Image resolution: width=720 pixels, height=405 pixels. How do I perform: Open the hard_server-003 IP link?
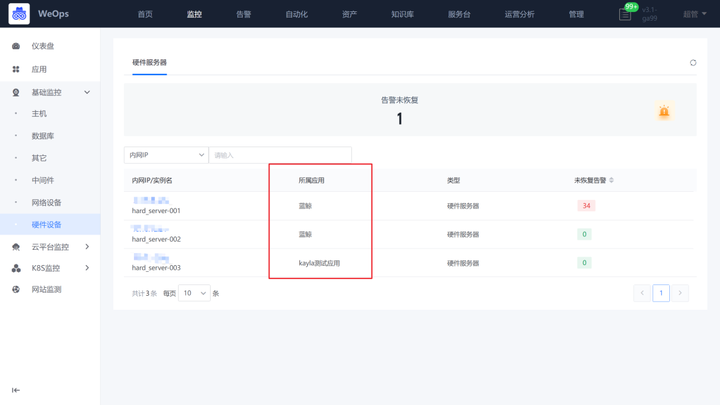click(x=151, y=258)
